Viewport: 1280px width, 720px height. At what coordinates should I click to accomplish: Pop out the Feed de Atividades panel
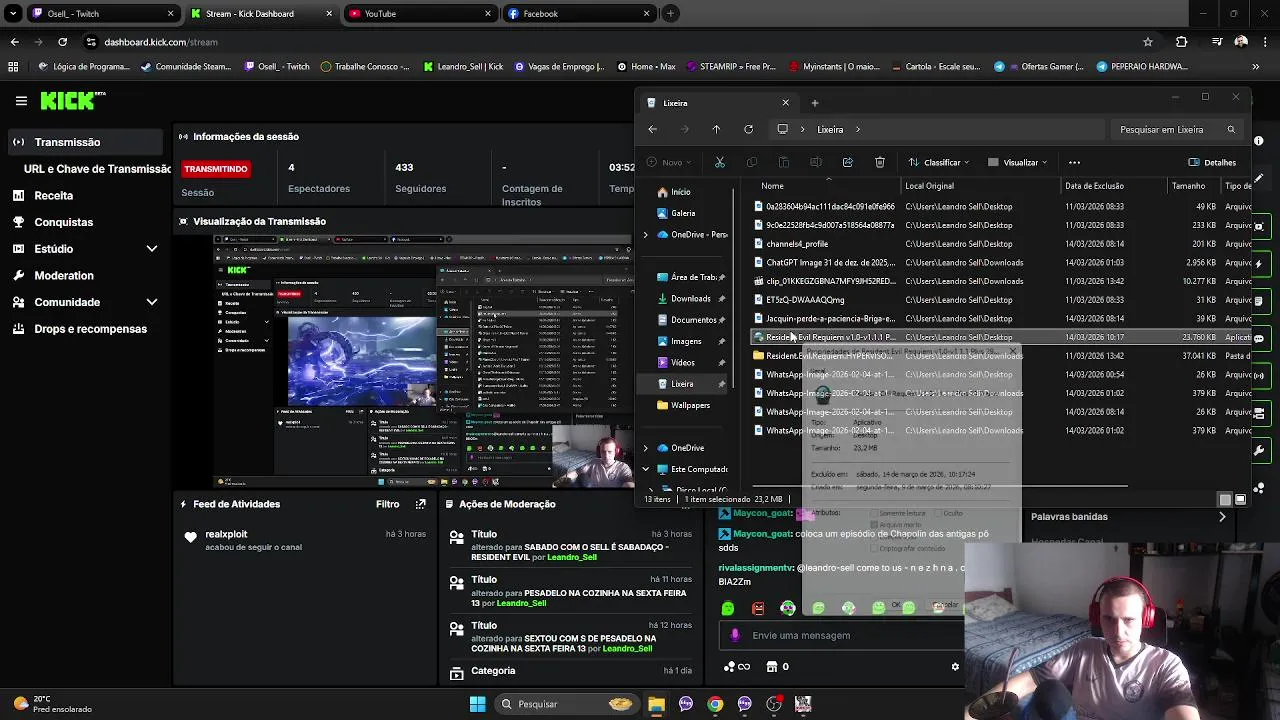(x=421, y=504)
